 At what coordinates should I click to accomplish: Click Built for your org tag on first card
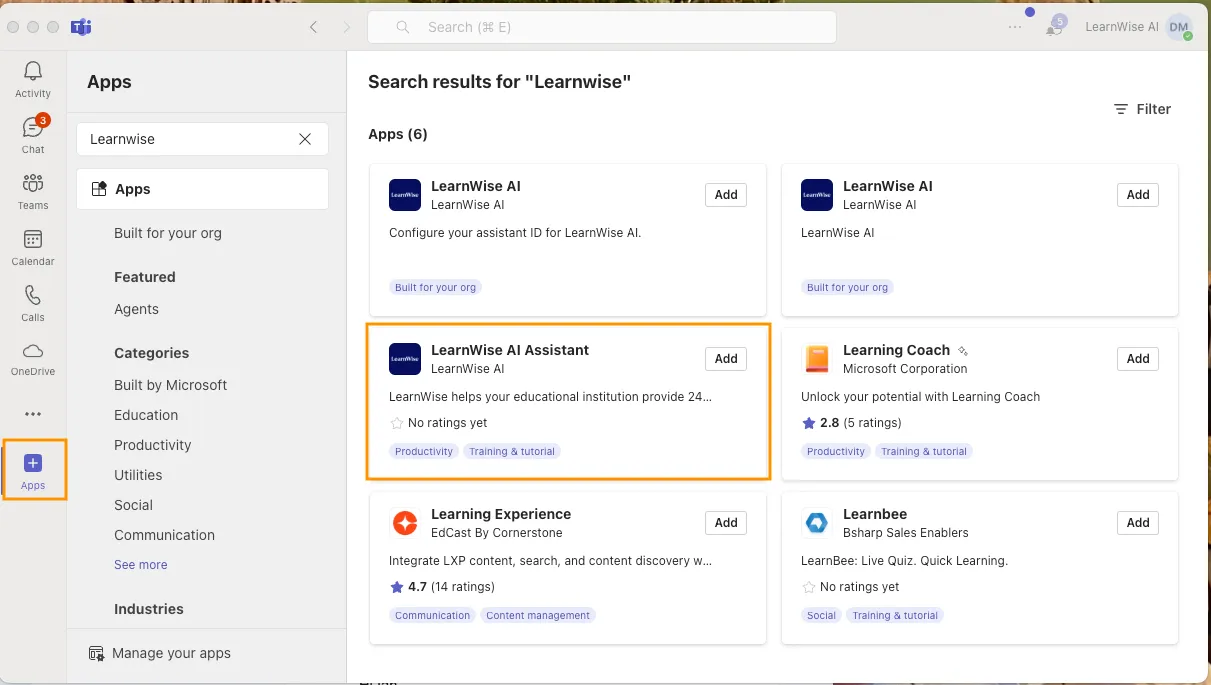(435, 287)
